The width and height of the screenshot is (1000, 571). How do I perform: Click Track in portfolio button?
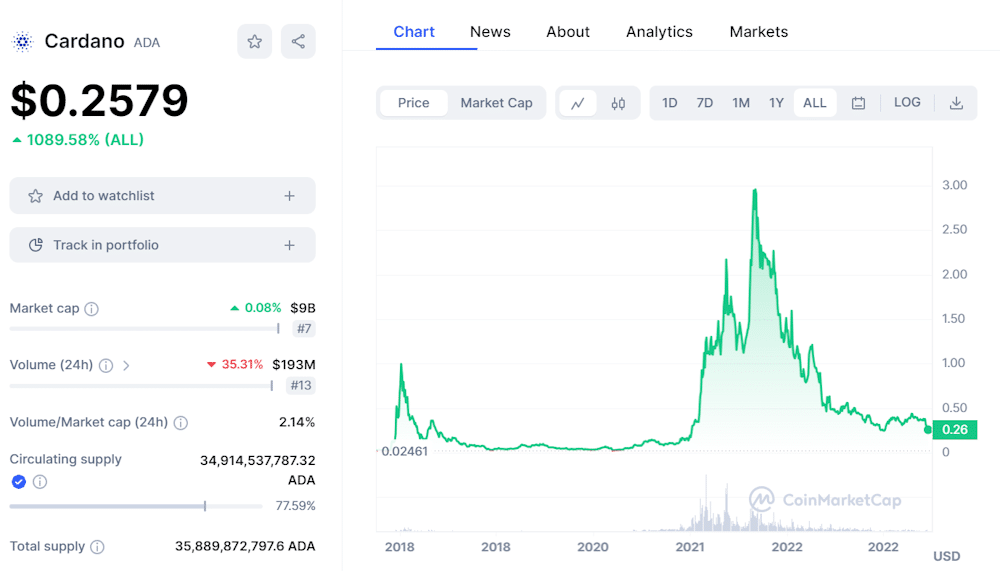pyautogui.click(x=163, y=245)
